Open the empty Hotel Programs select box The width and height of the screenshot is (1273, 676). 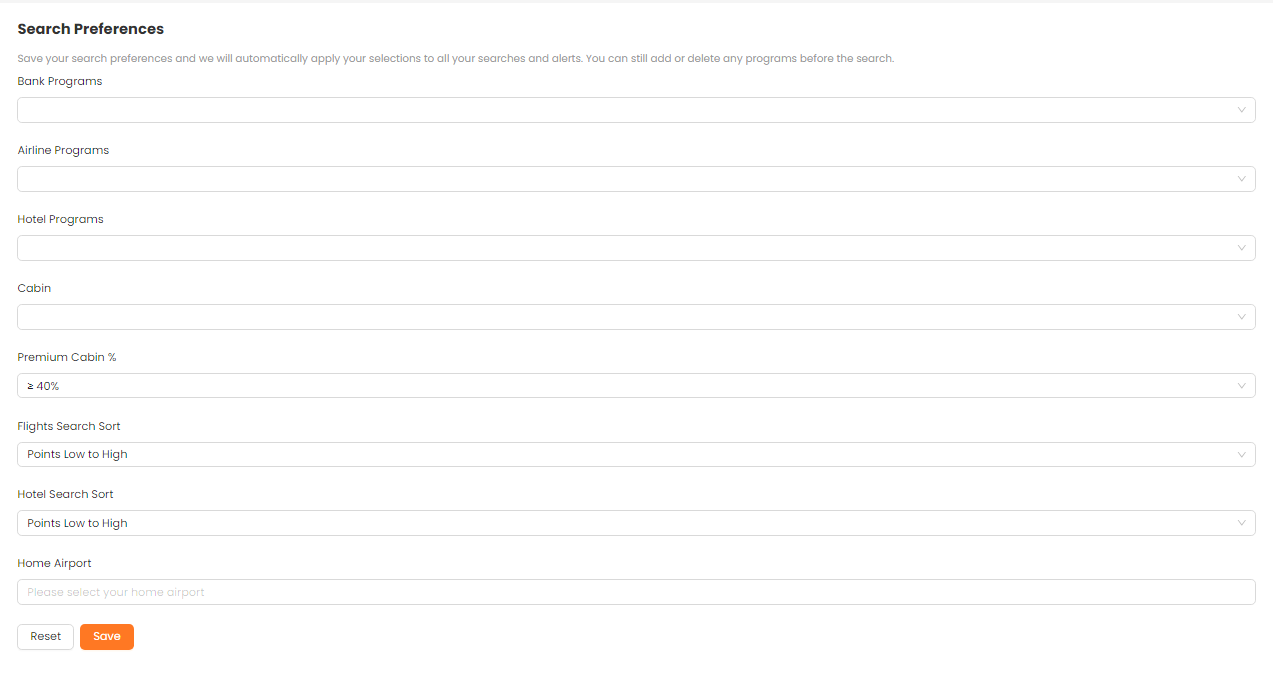620,248
